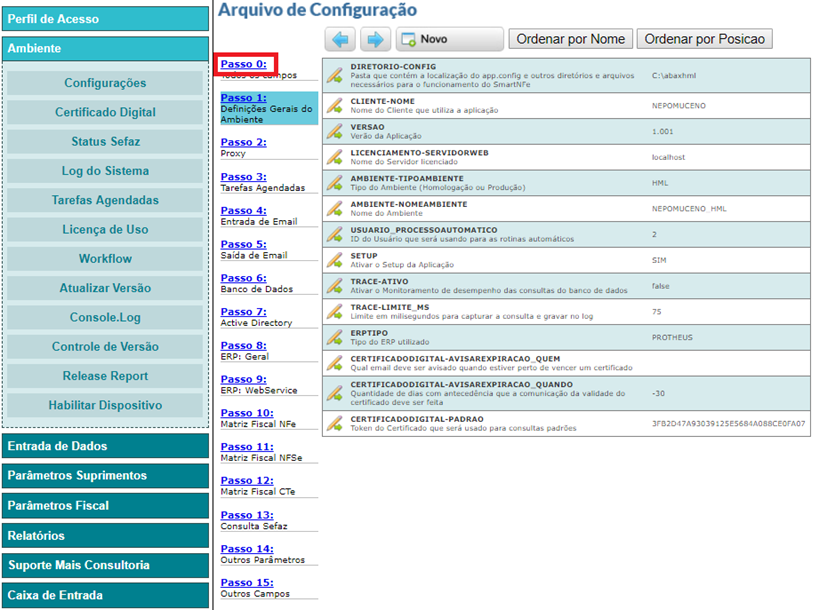This screenshot has width=819, height=610.
Task: Edit AMBIENTE-TIPOAMBIENTE using its pencil icon
Action: click(335, 183)
